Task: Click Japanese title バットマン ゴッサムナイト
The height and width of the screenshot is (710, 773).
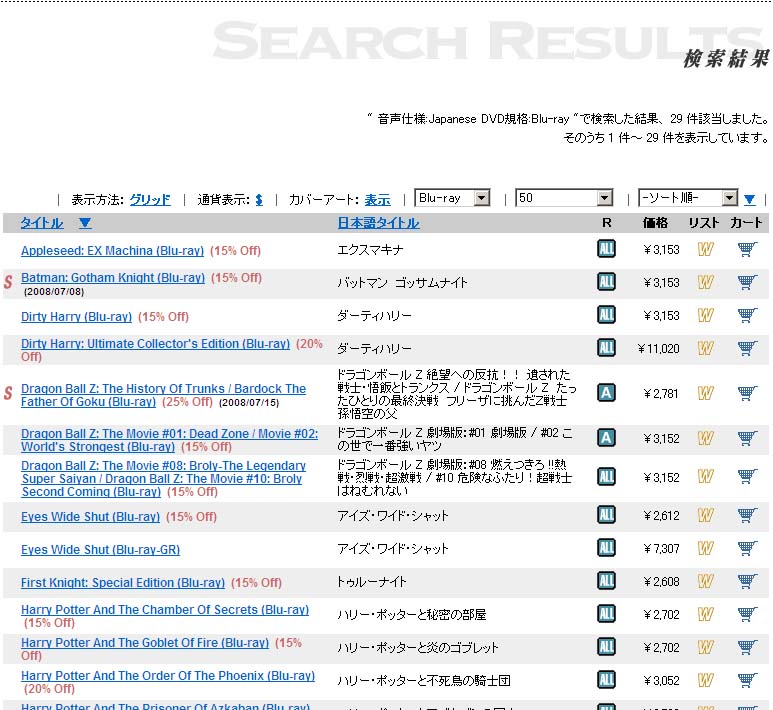Action: [x=402, y=283]
